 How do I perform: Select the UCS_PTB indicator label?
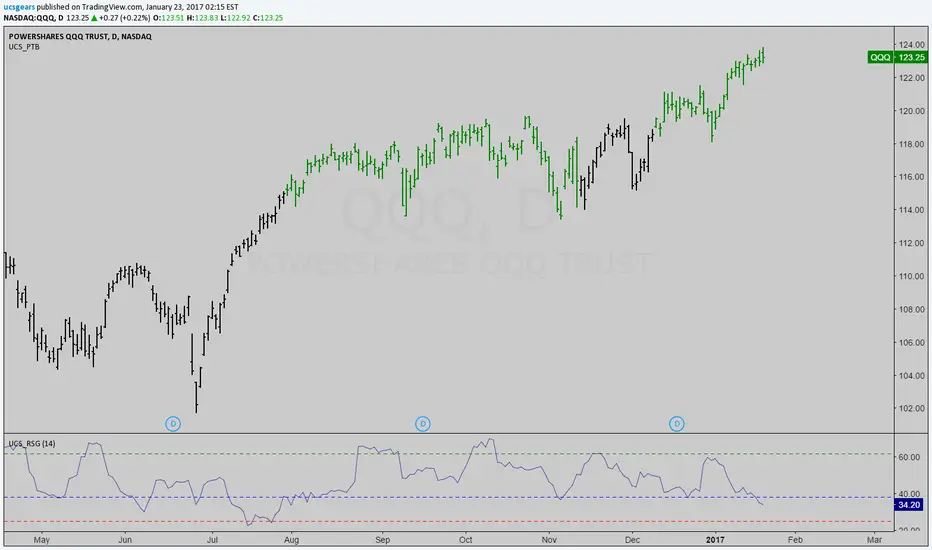pos(24,46)
